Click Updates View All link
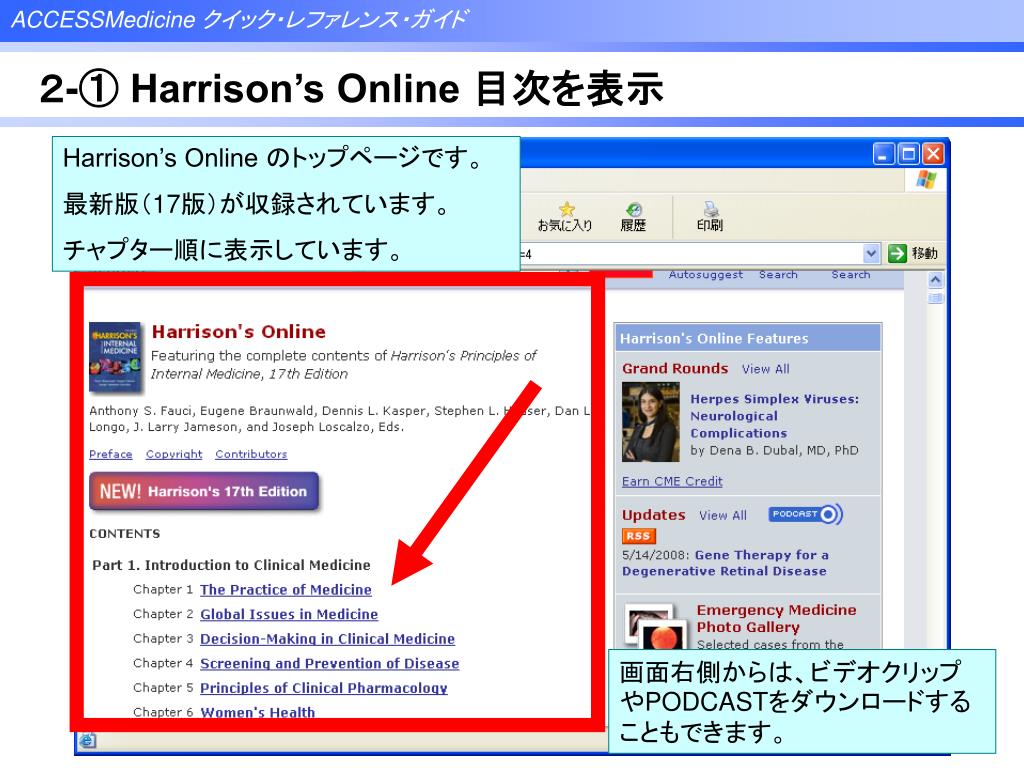The image size is (1024, 768). click(x=722, y=515)
